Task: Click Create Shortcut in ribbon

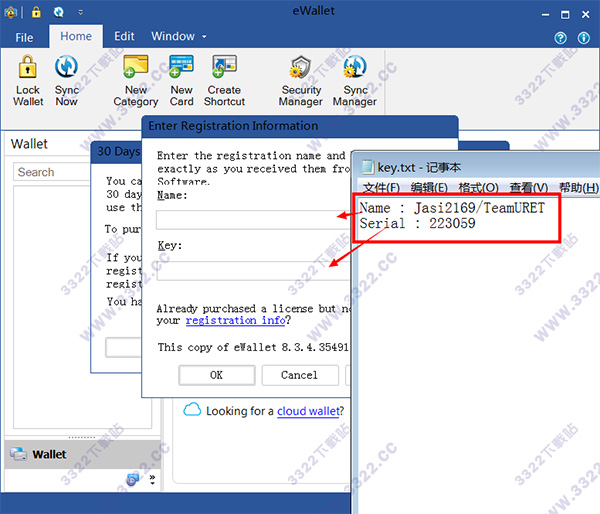Action: [x=224, y=81]
